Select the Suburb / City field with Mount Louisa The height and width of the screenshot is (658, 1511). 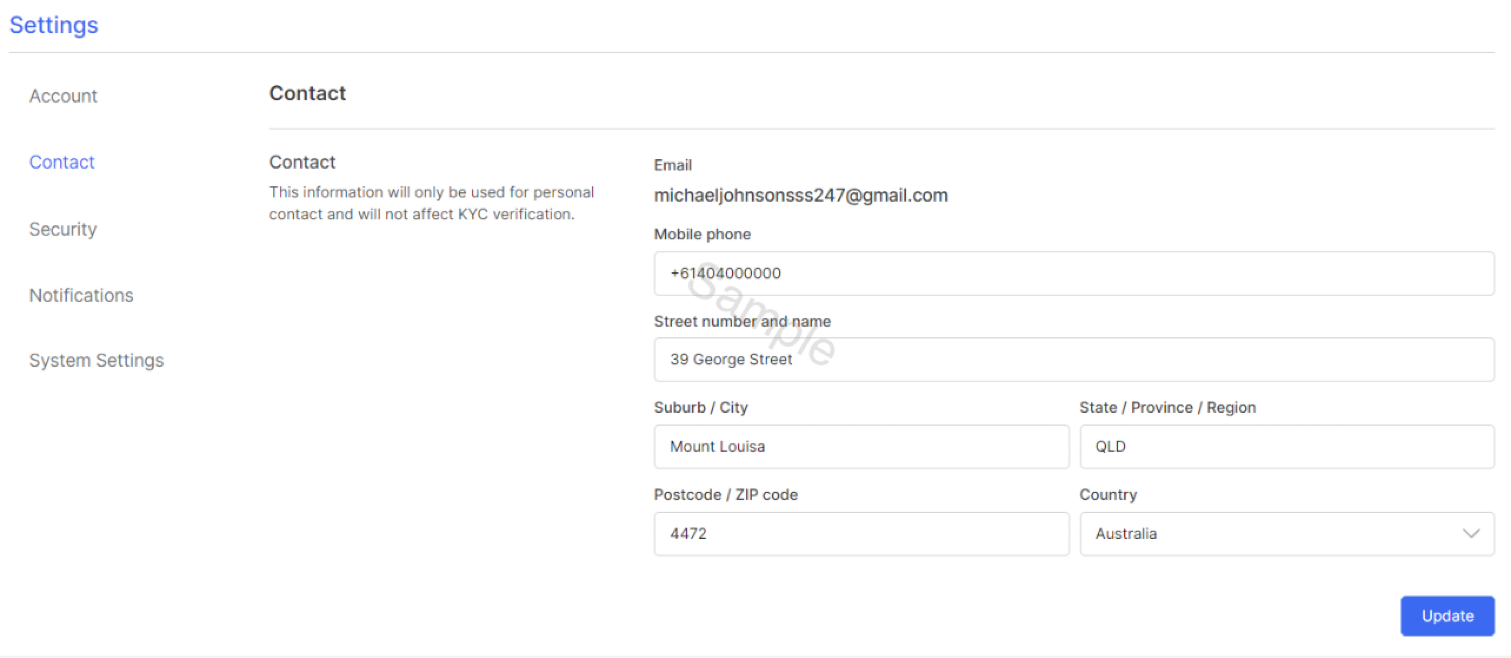point(861,446)
